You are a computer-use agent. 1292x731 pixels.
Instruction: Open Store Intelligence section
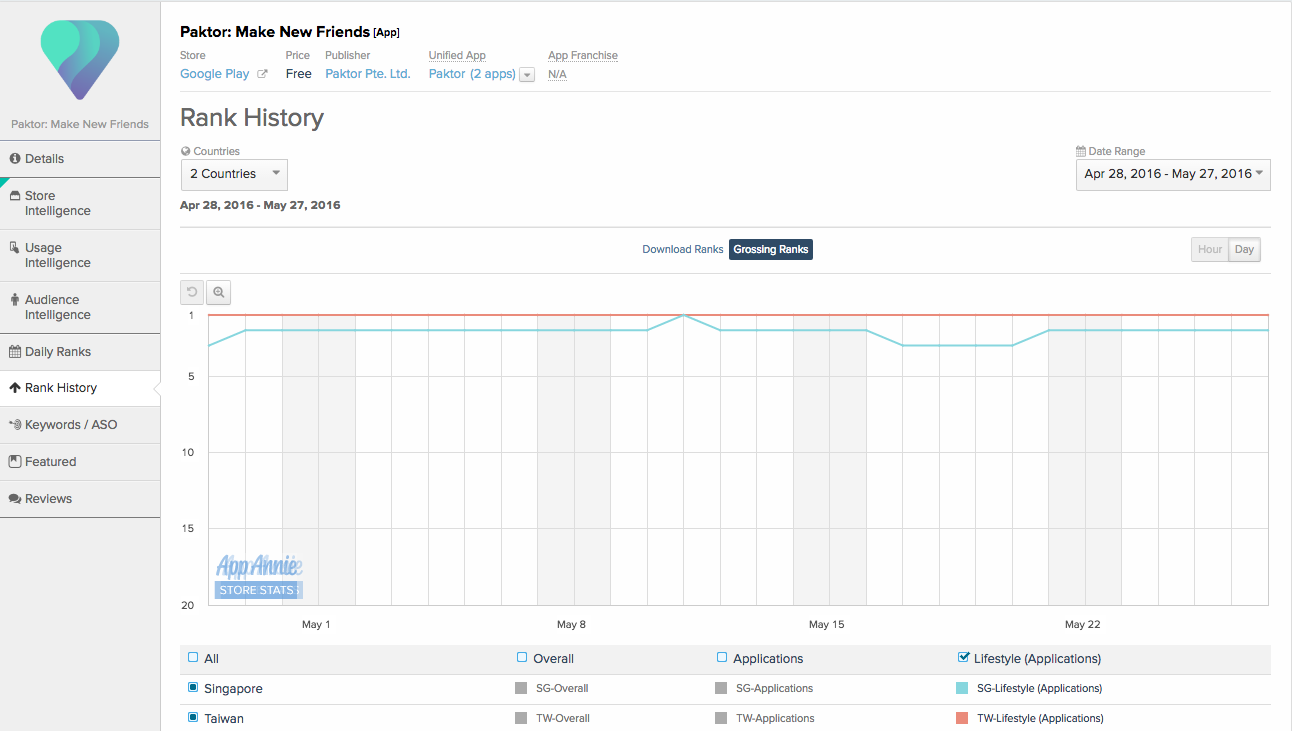(x=80, y=204)
